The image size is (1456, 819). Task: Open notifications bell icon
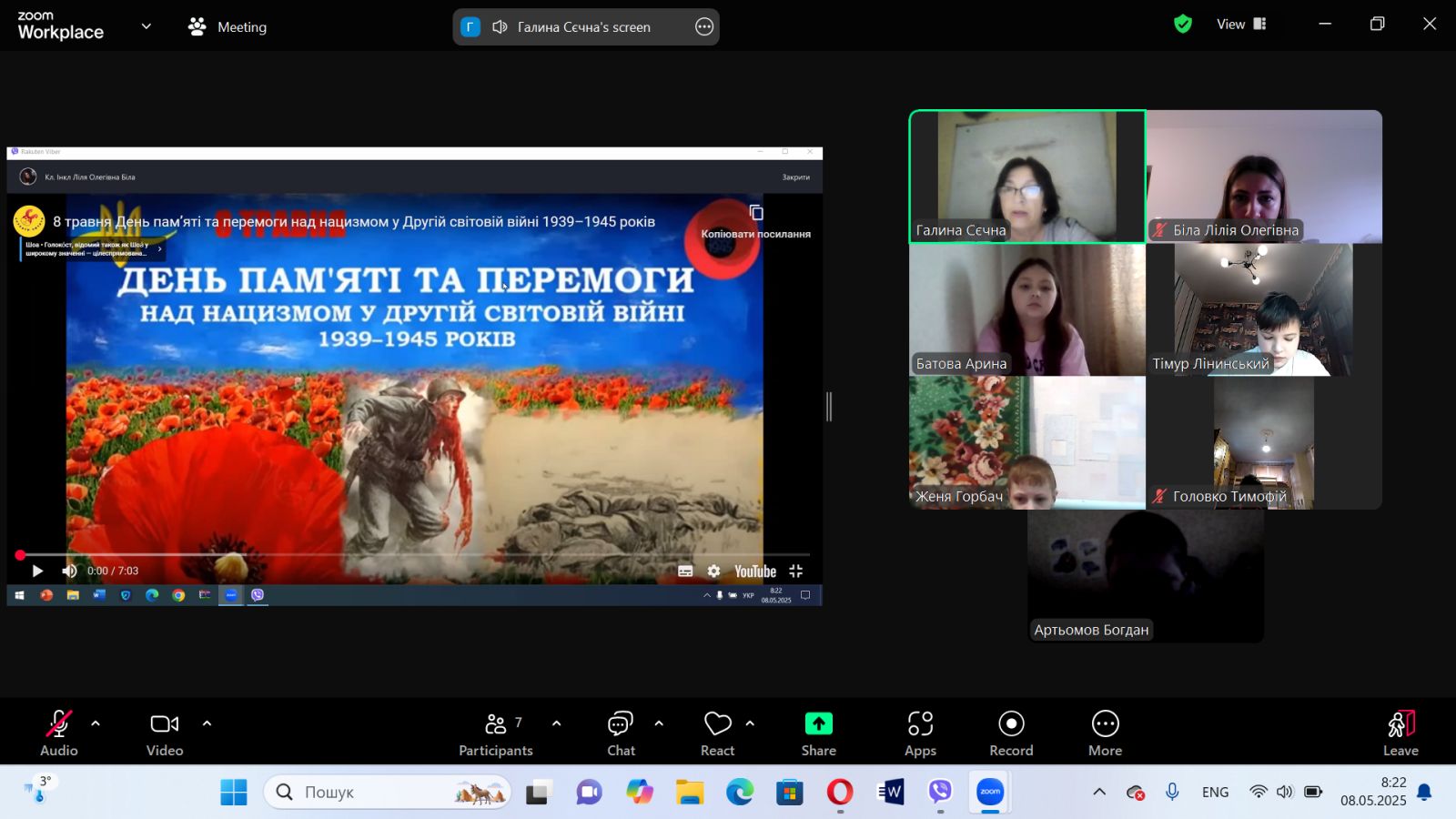1425,793
